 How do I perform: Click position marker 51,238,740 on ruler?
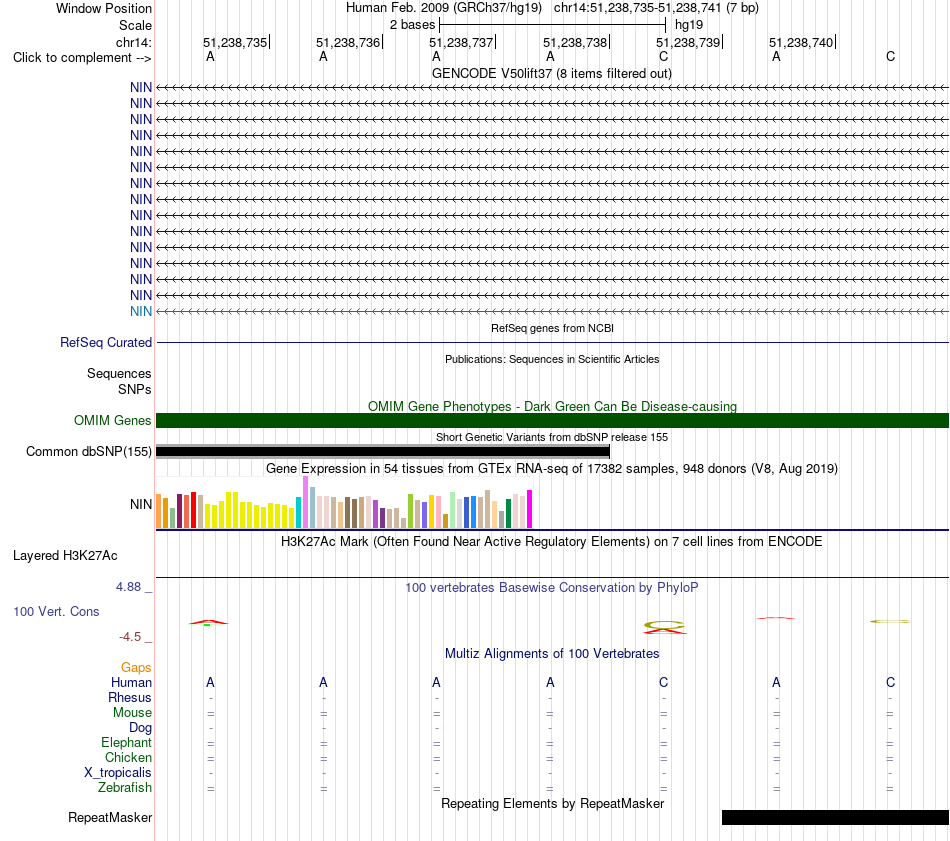(802, 42)
